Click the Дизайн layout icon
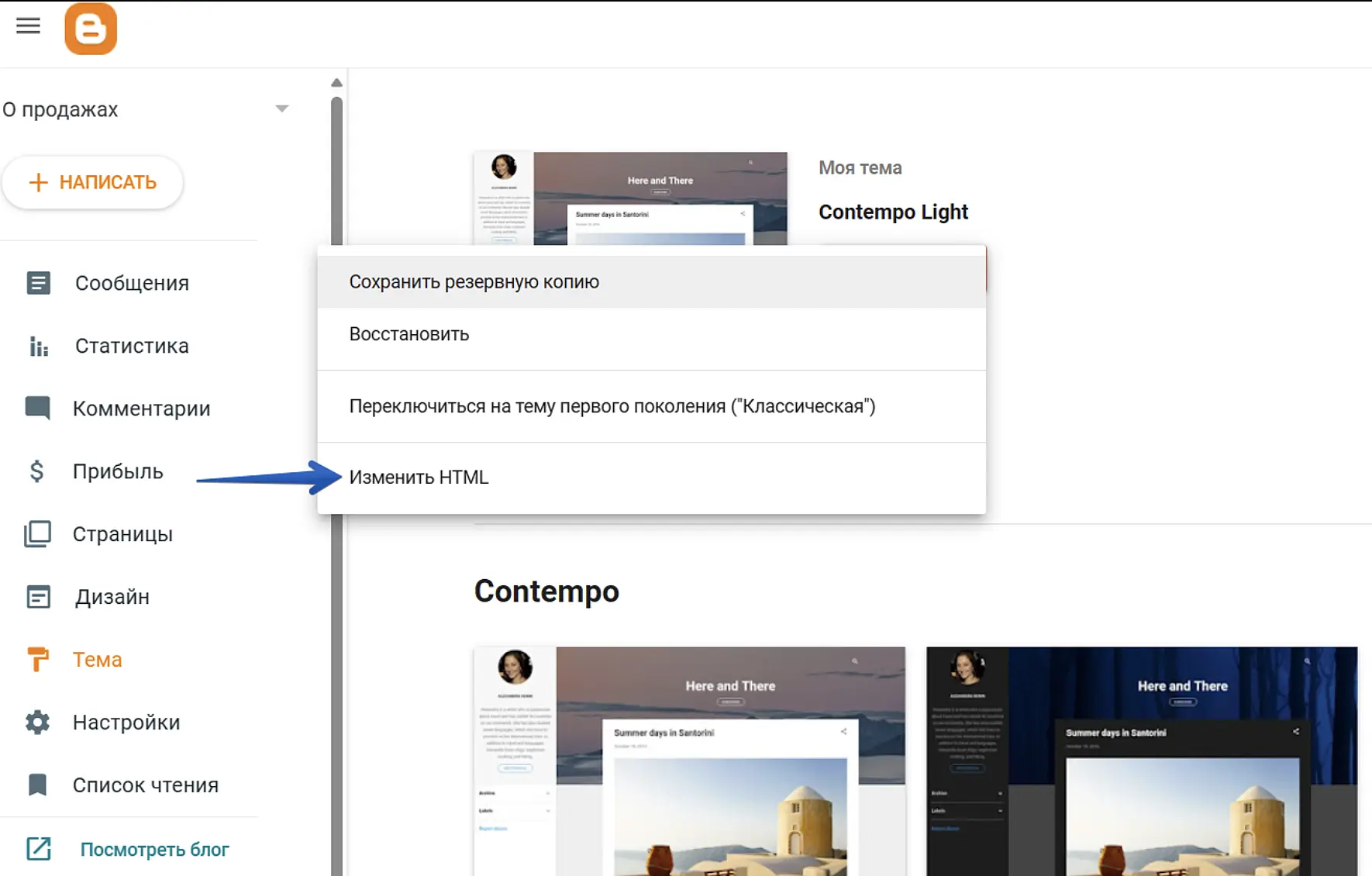Image resolution: width=1372 pixels, height=876 pixels. (38, 597)
